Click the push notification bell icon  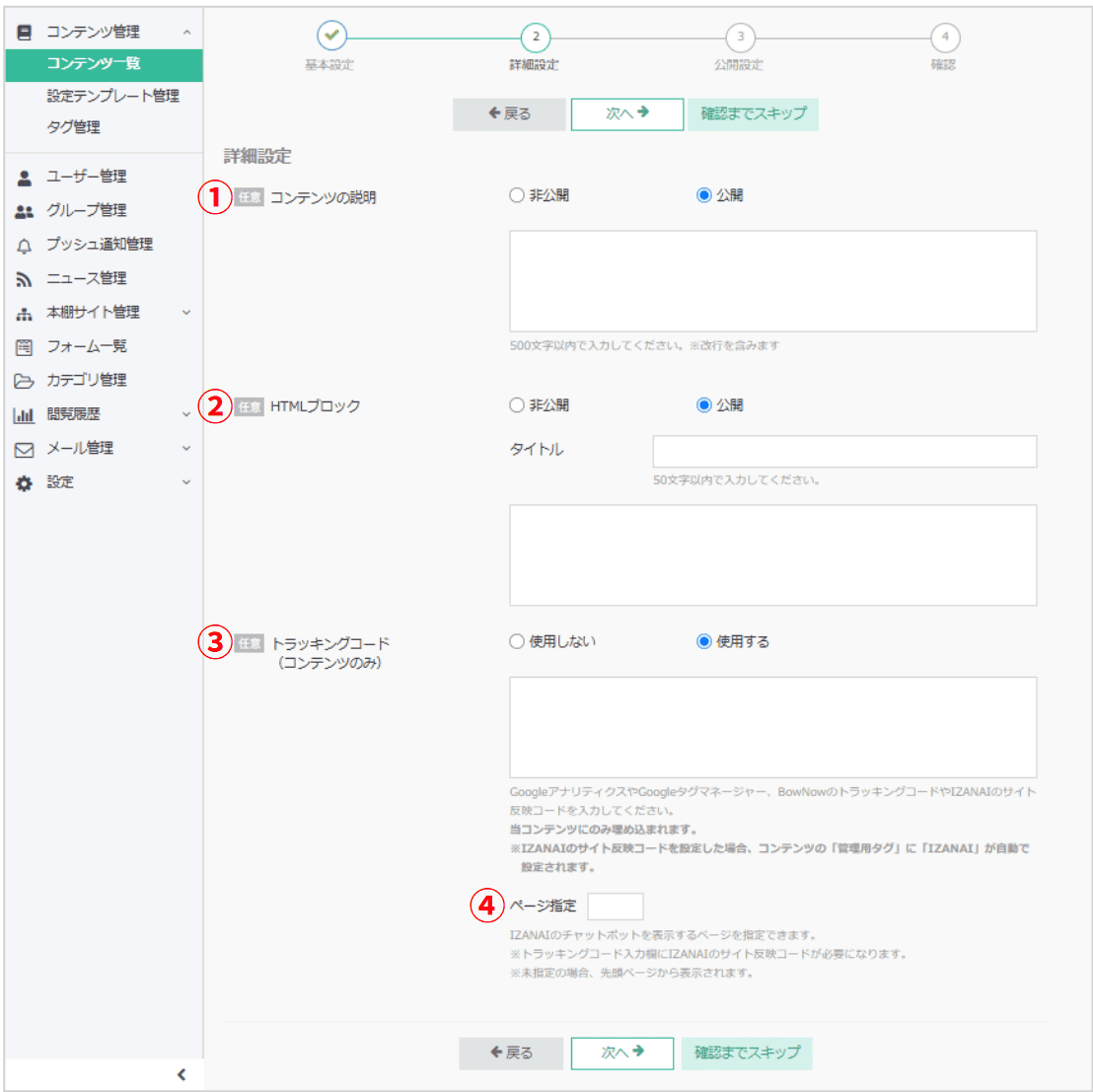click(x=25, y=246)
